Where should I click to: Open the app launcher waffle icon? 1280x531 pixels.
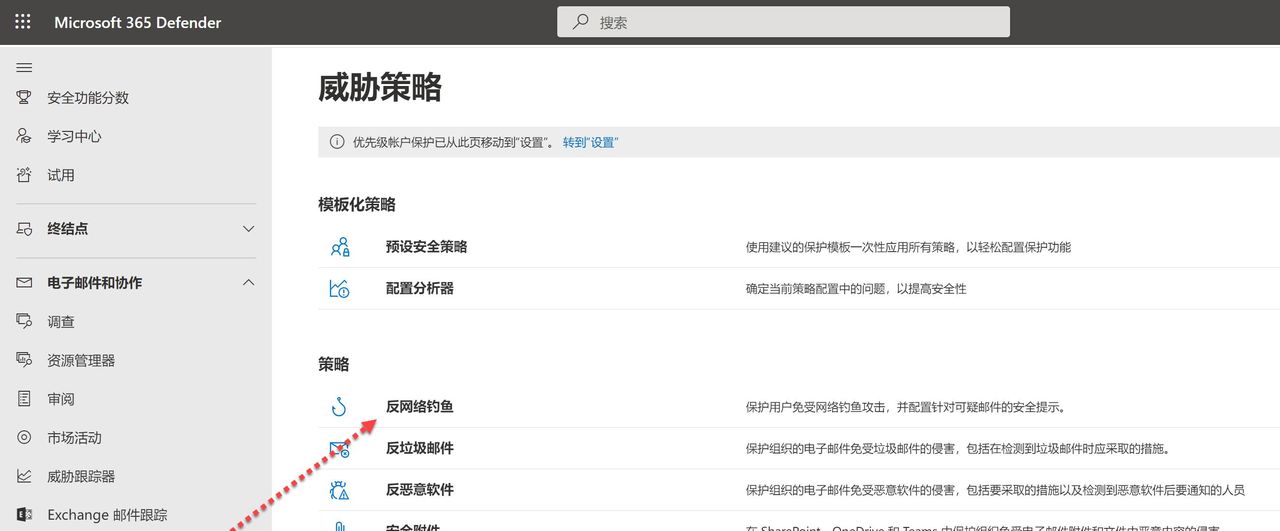pos(23,21)
